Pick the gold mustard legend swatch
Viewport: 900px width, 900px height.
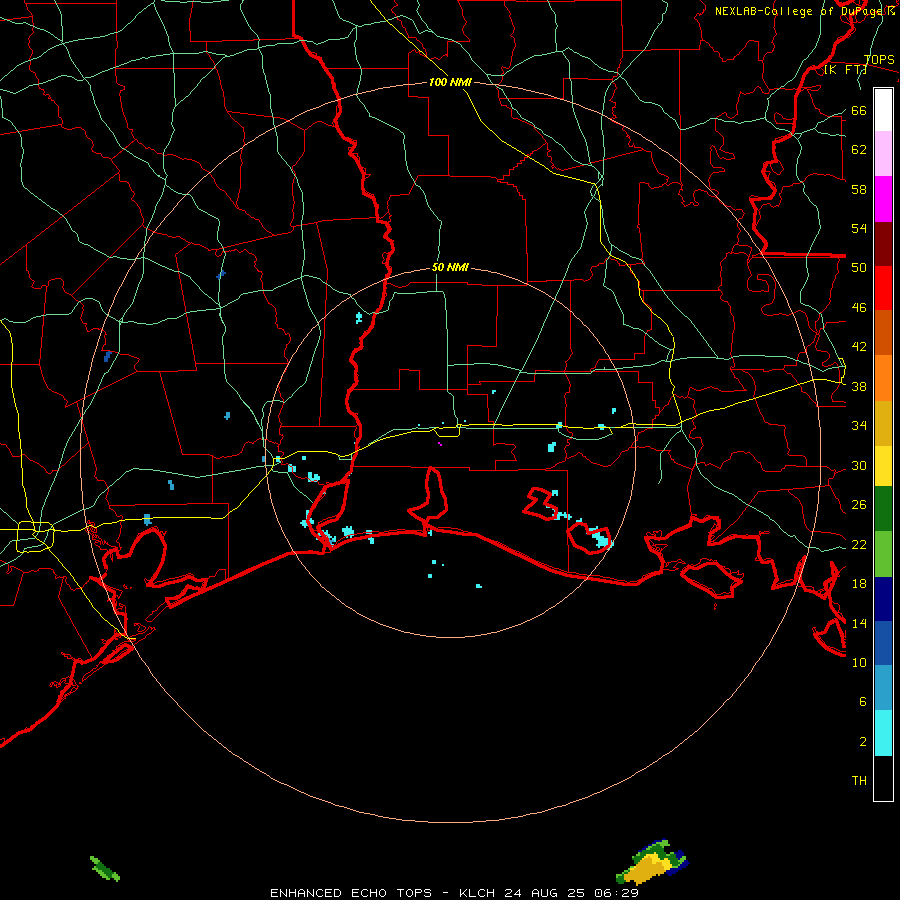click(883, 423)
